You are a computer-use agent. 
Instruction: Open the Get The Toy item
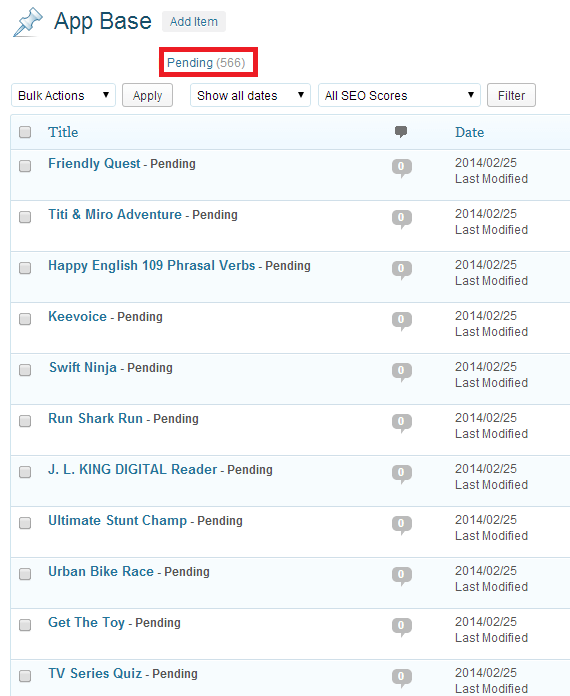87,623
